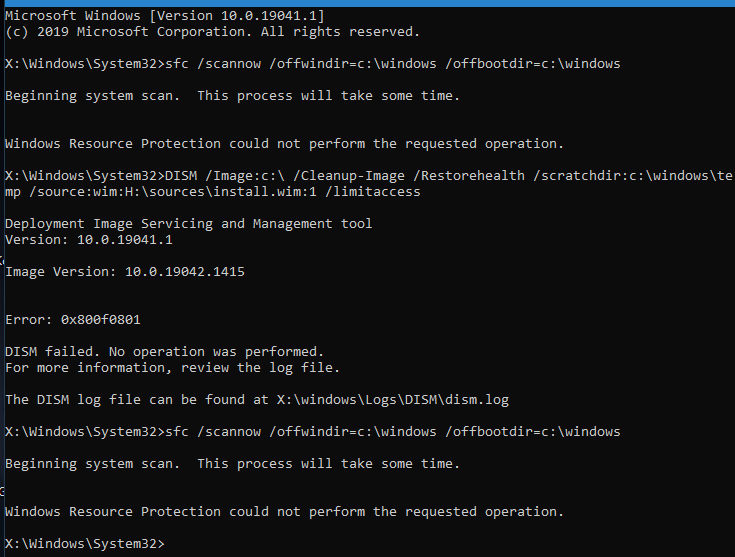Click the blue title bar strip

click(x=368, y=3)
